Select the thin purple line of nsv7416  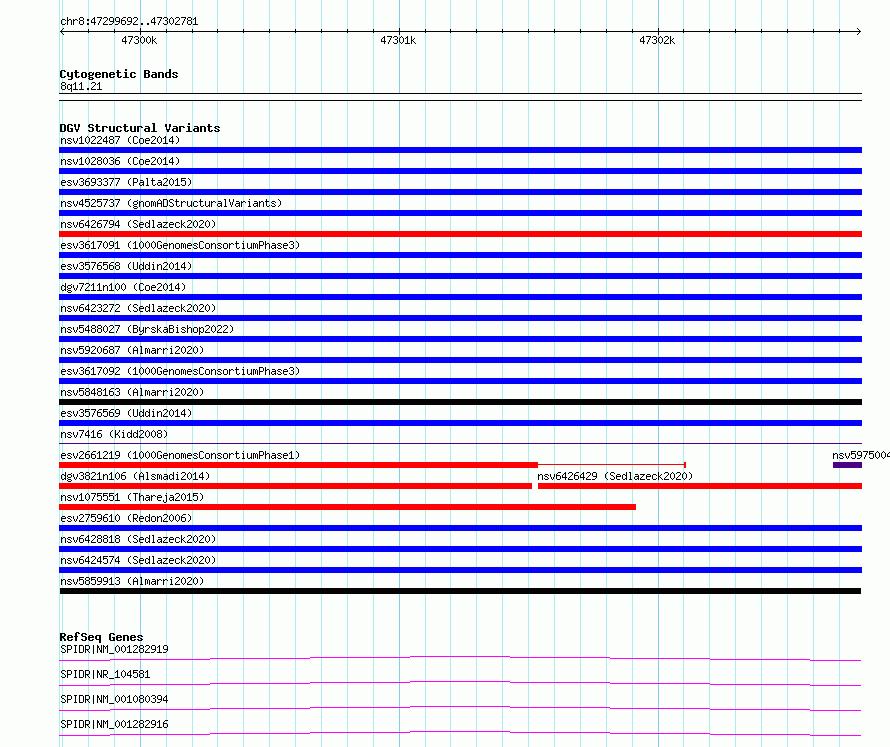pos(460,443)
